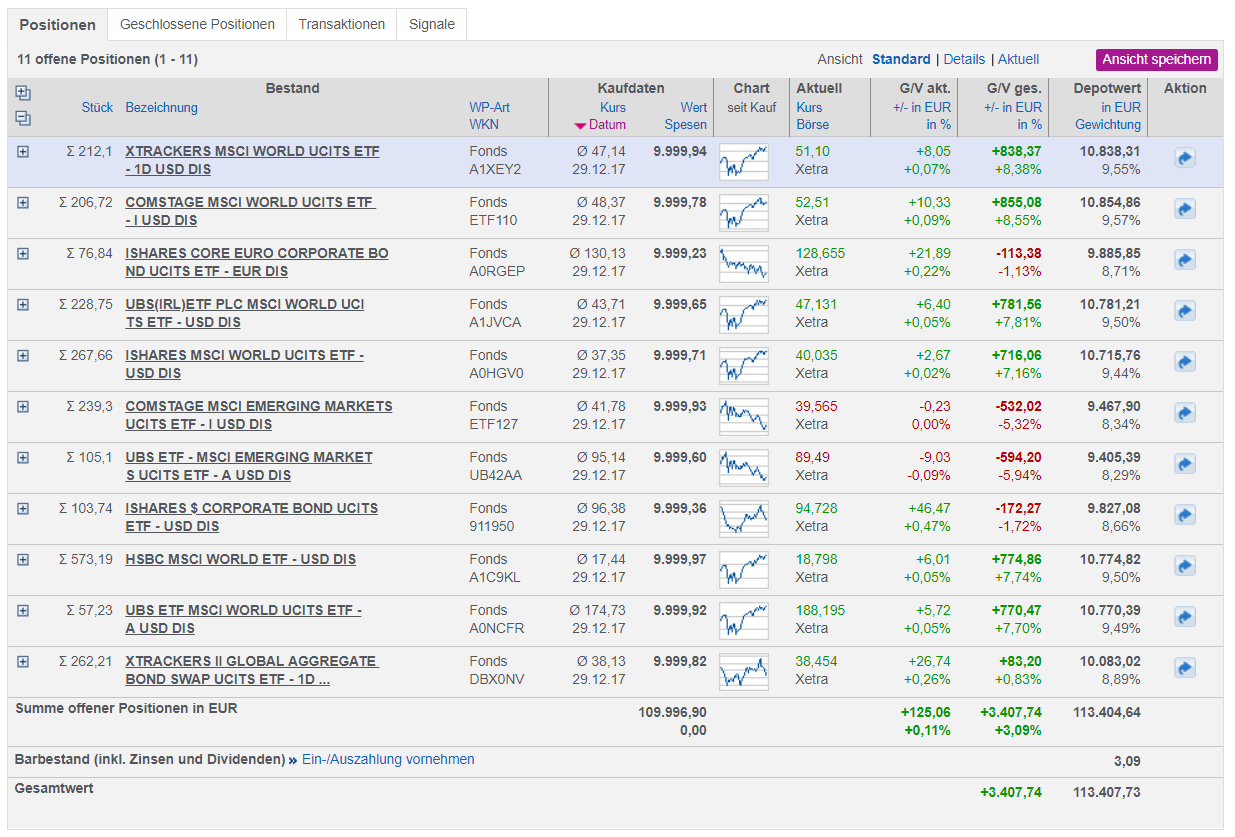Click action icon for XTRACKERS II GLOBAL AGGREGATE row

[1185, 668]
